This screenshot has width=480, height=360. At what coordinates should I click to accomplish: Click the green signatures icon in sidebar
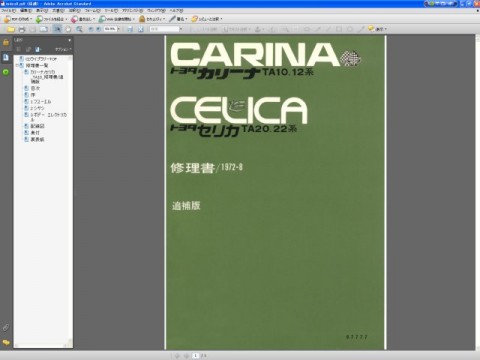(6, 72)
